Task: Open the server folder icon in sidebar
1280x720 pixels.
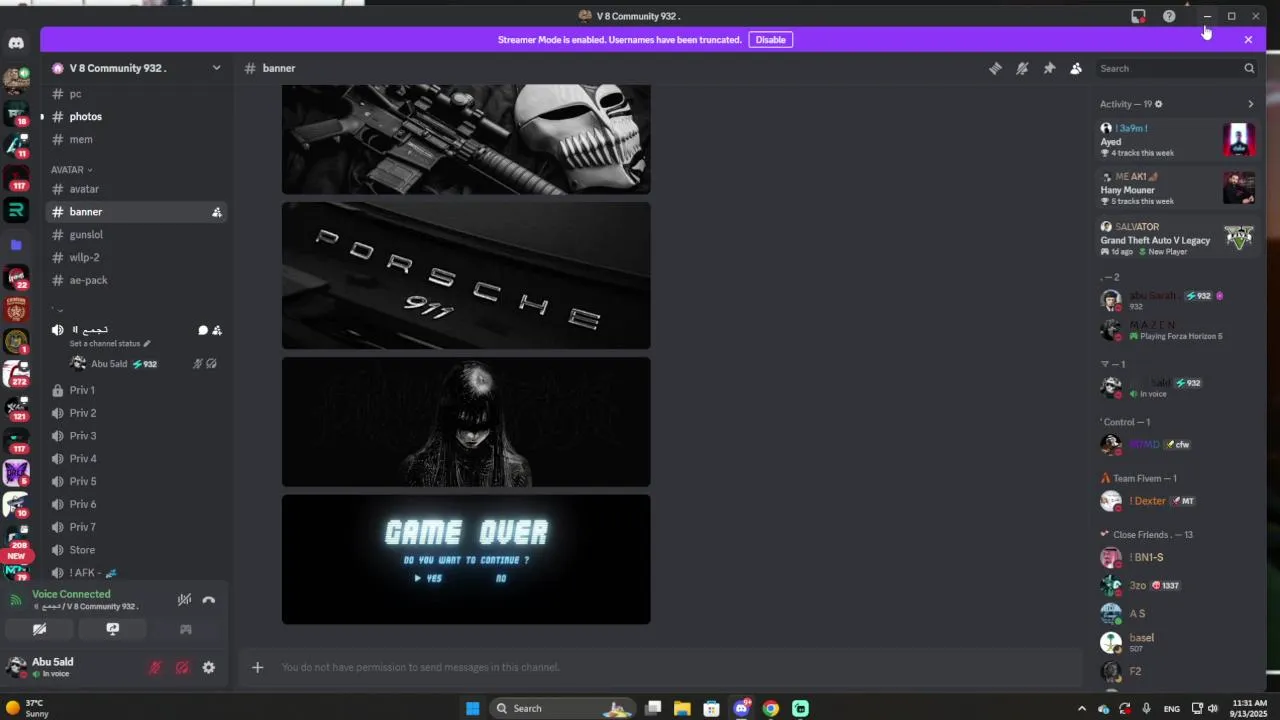Action: [x=16, y=244]
